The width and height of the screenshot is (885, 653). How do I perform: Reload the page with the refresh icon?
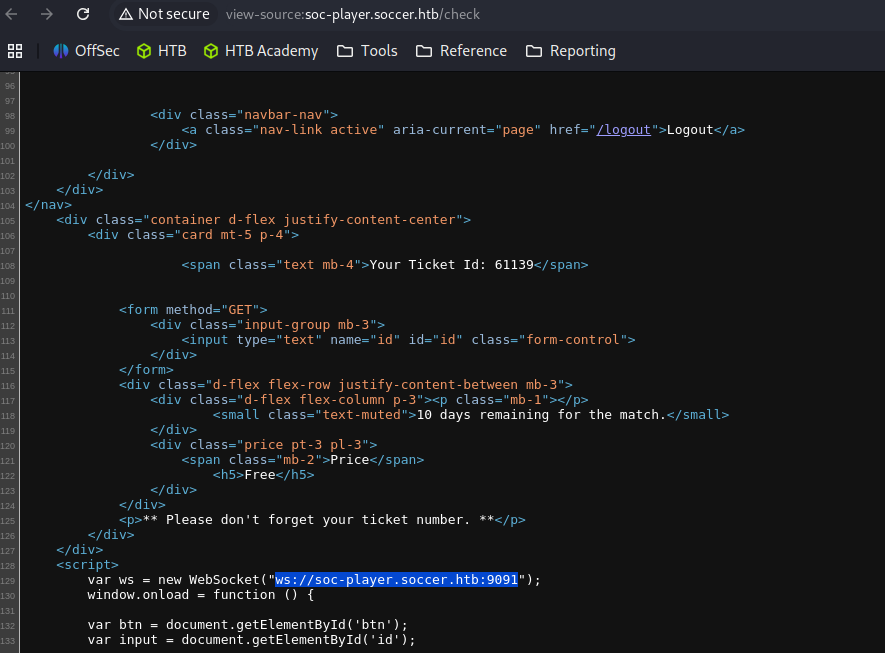pos(83,14)
